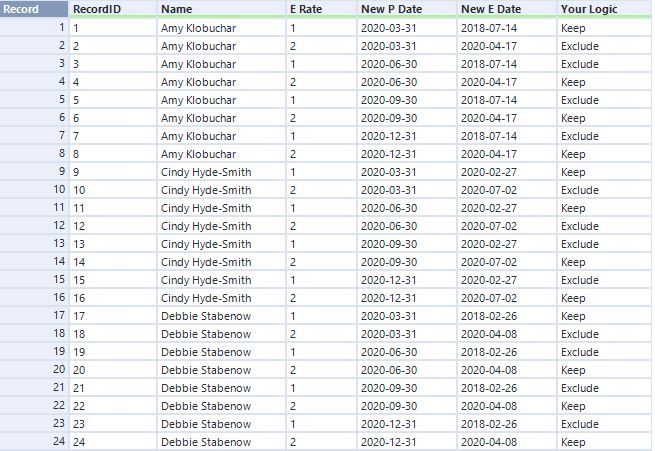Image resolution: width=655 pixels, height=451 pixels.
Task: Select New E Date cell of record 23
Action: (507, 423)
